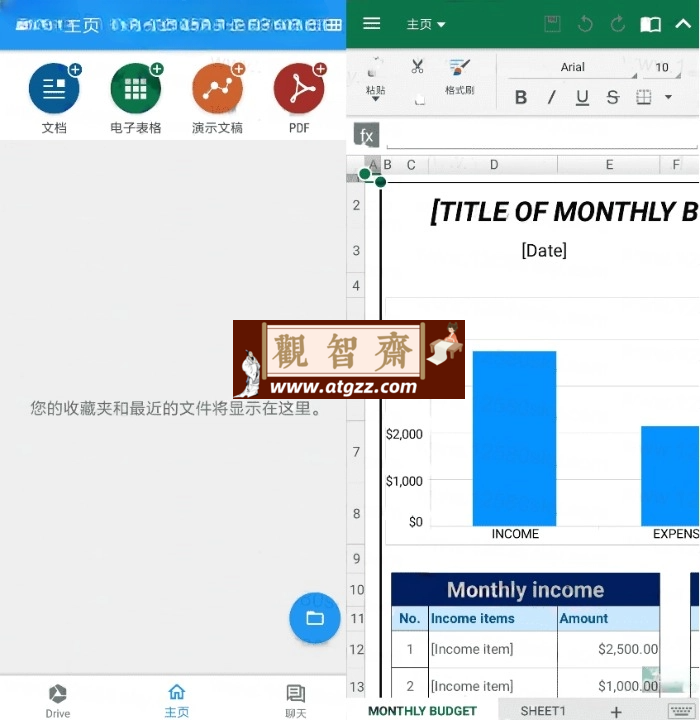Switch to MONTHLY BUDGET sheet tab

point(422,711)
